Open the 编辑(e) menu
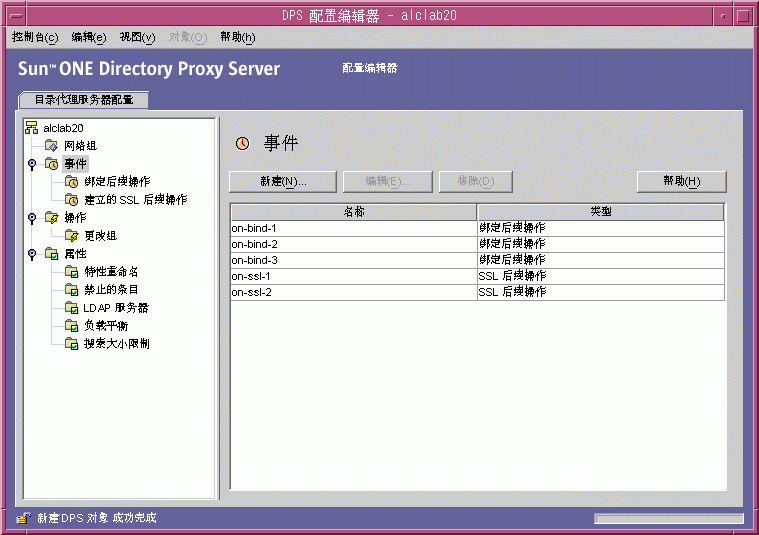Image resolution: width=759 pixels, height=535 pixels. 89,37
